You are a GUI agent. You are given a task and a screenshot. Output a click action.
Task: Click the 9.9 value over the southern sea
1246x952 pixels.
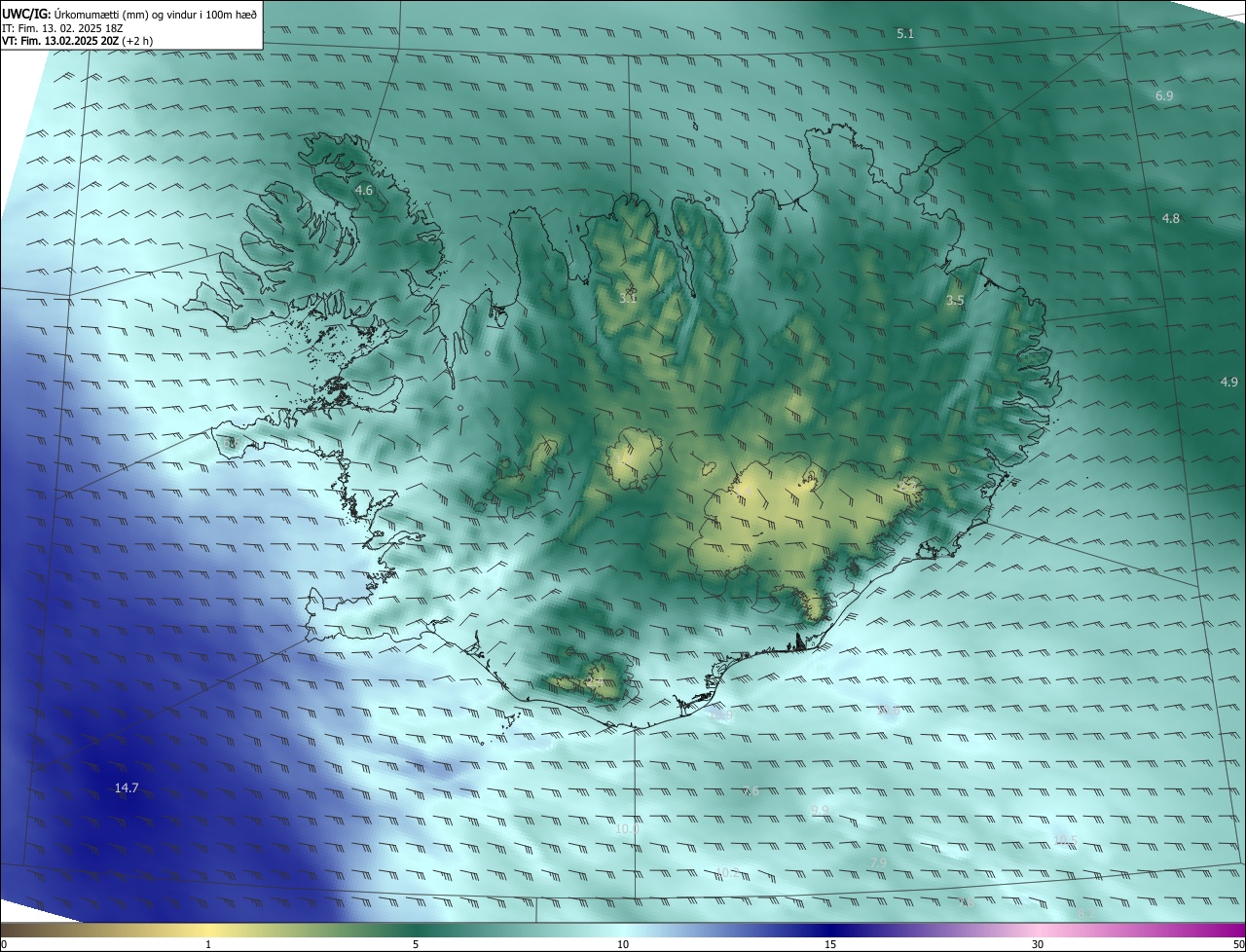820,810
